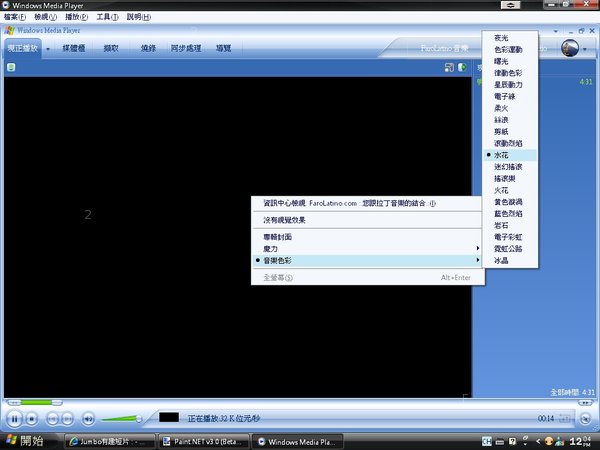Screen dimensions: 600x450
Task: Click the restore video size icon
Action: tap(449, 68)
